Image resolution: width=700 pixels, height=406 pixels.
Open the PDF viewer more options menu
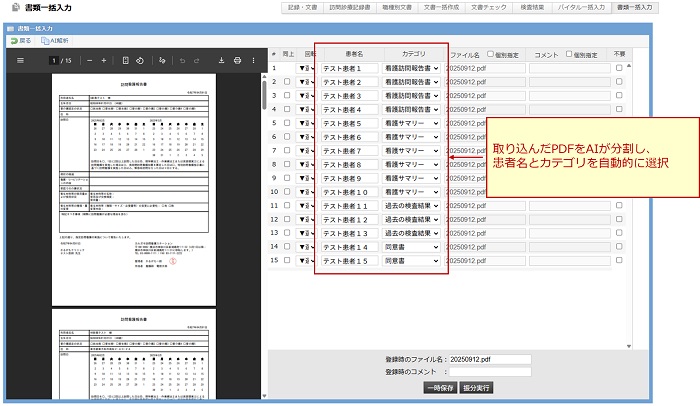click(x=254, y=60)
